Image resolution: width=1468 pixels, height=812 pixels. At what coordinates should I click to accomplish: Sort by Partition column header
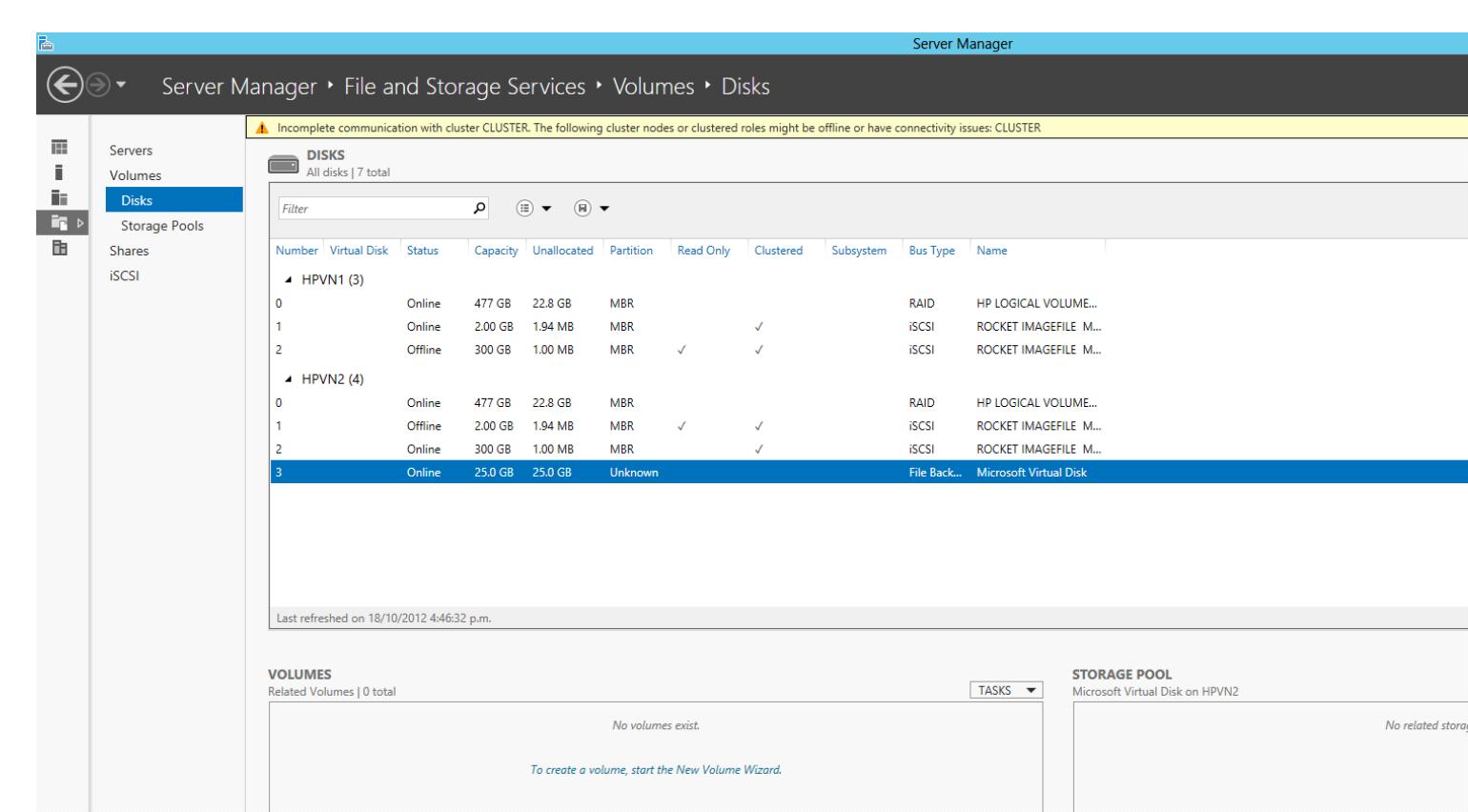coord(631,251)
